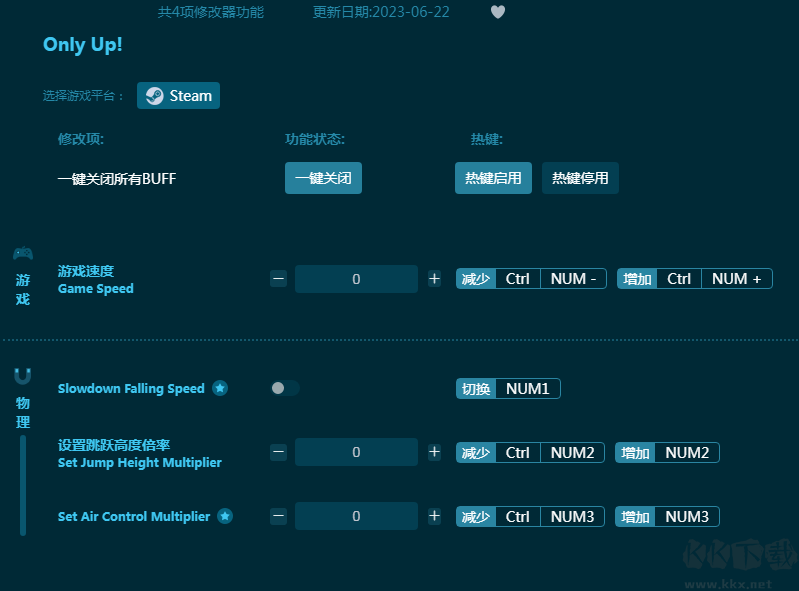Click star icon beside Set Air Control Multiplier

pos(225,516)
